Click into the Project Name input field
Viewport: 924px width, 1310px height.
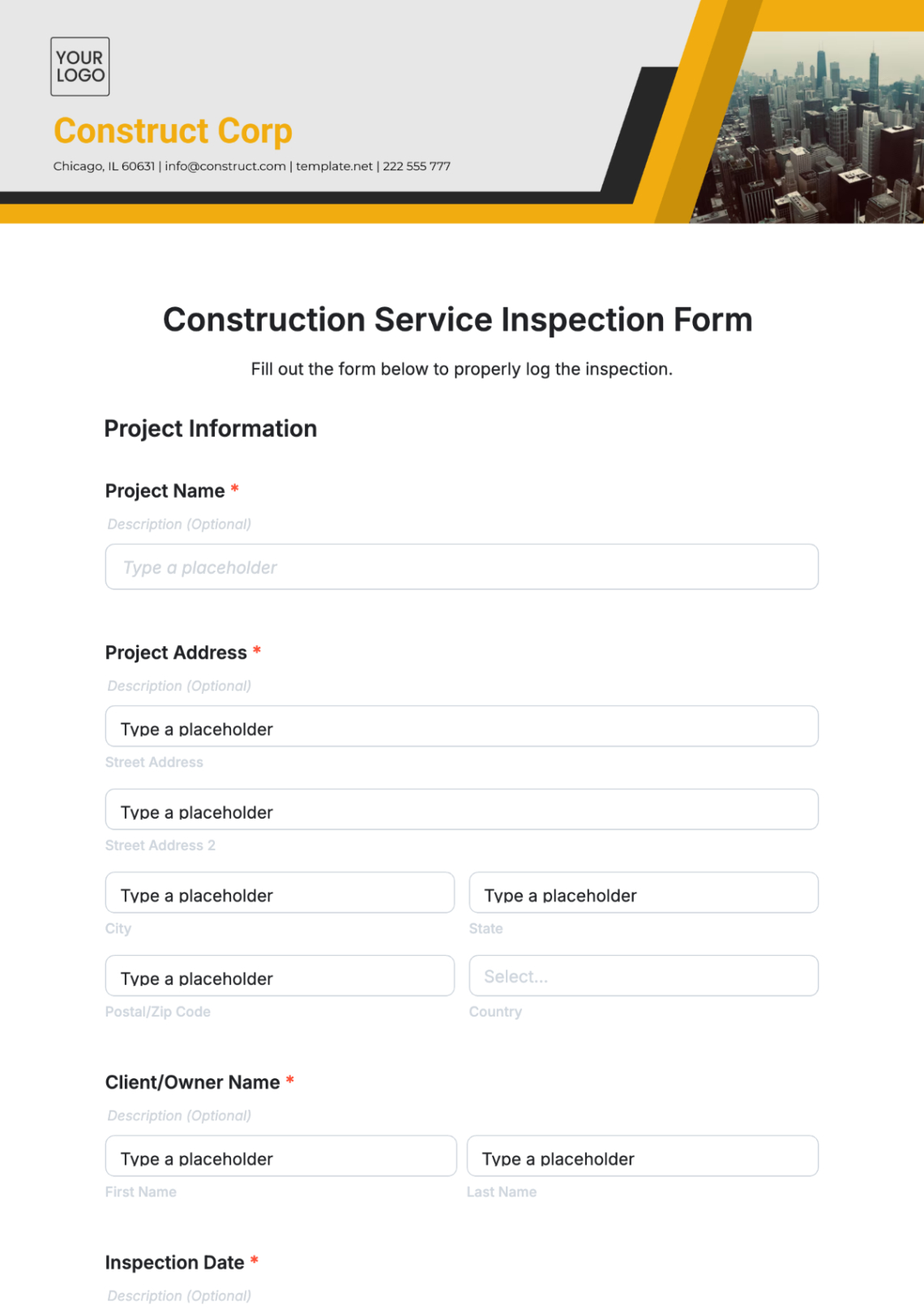pyautogui.click(x=461, y=567)
